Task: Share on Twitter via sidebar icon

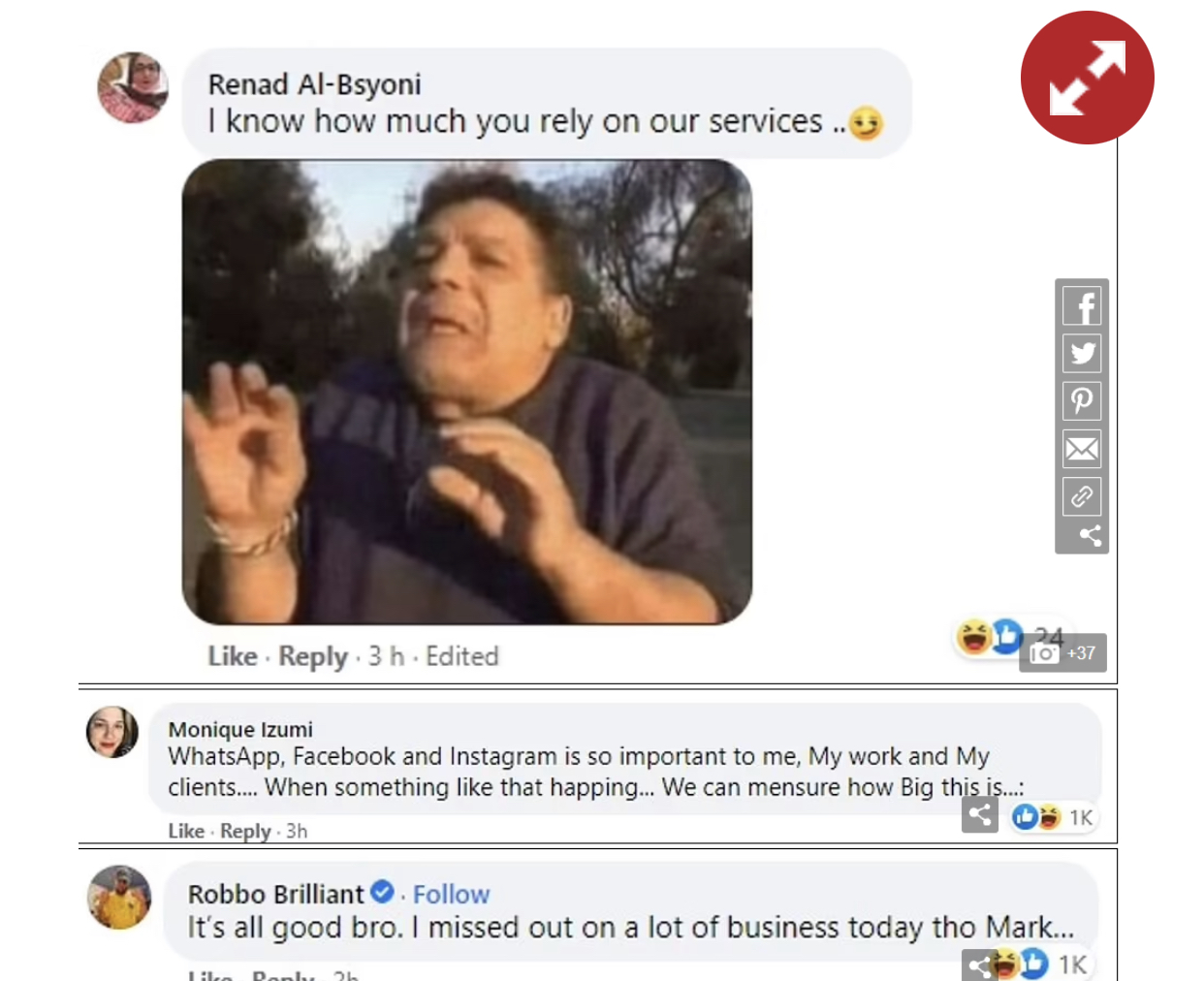Action: 1082,354
